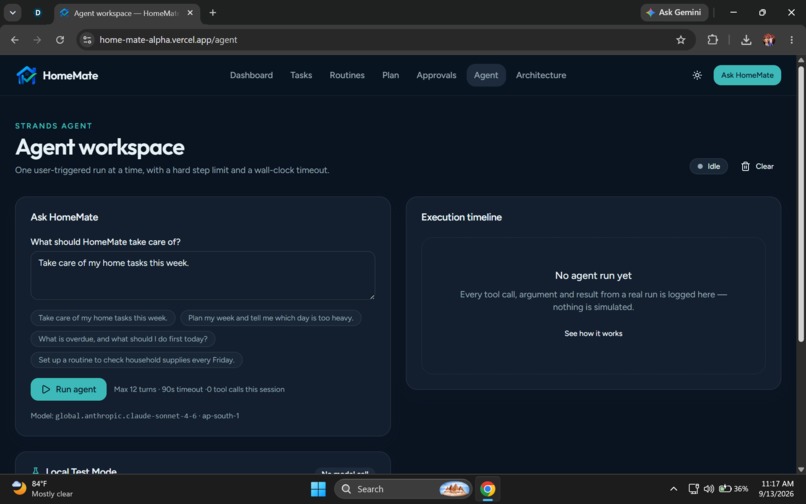Focus the HomeMate prompt text area

(203, 275)
